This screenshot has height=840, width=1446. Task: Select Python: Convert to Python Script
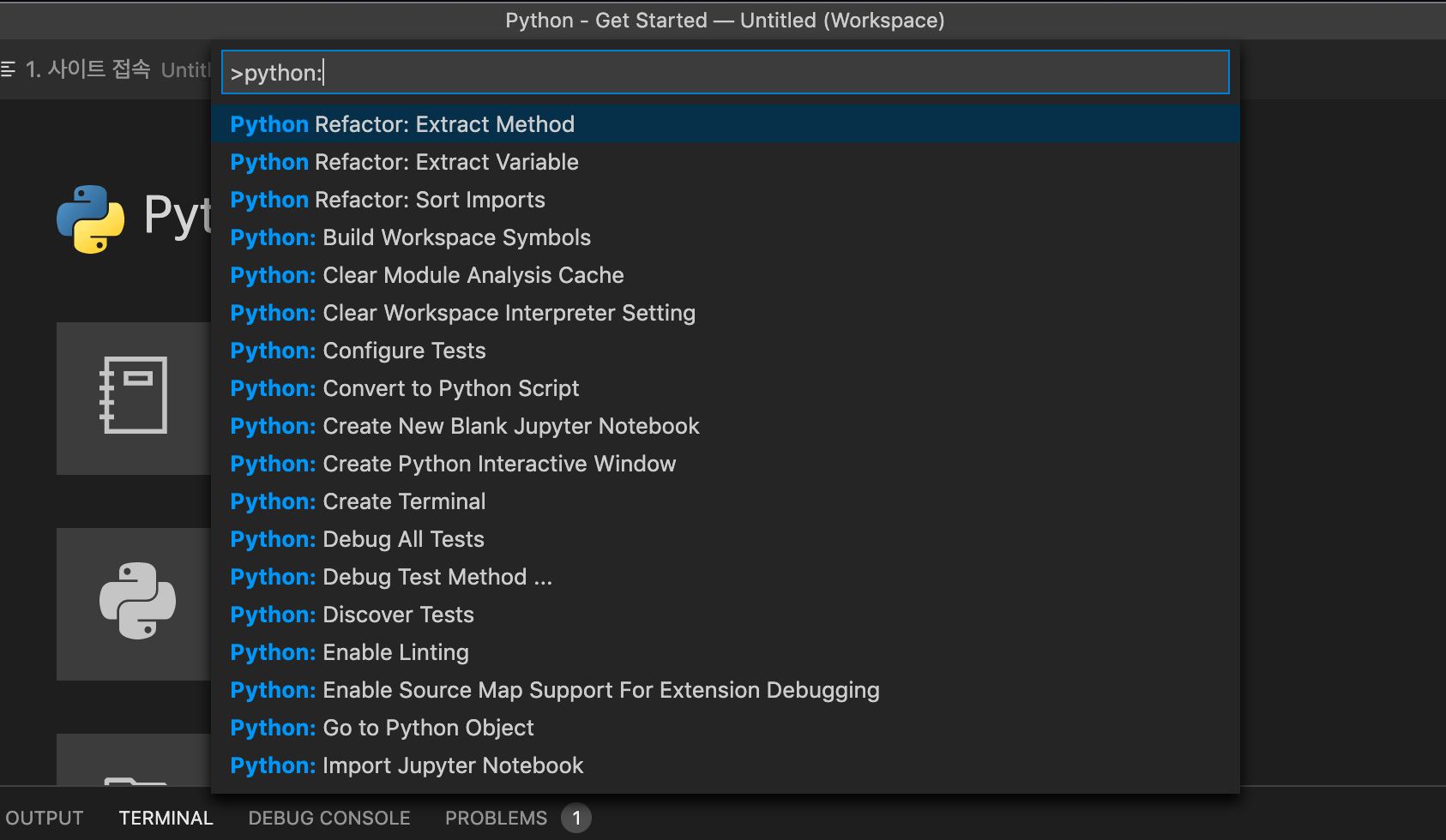point(725,388)
